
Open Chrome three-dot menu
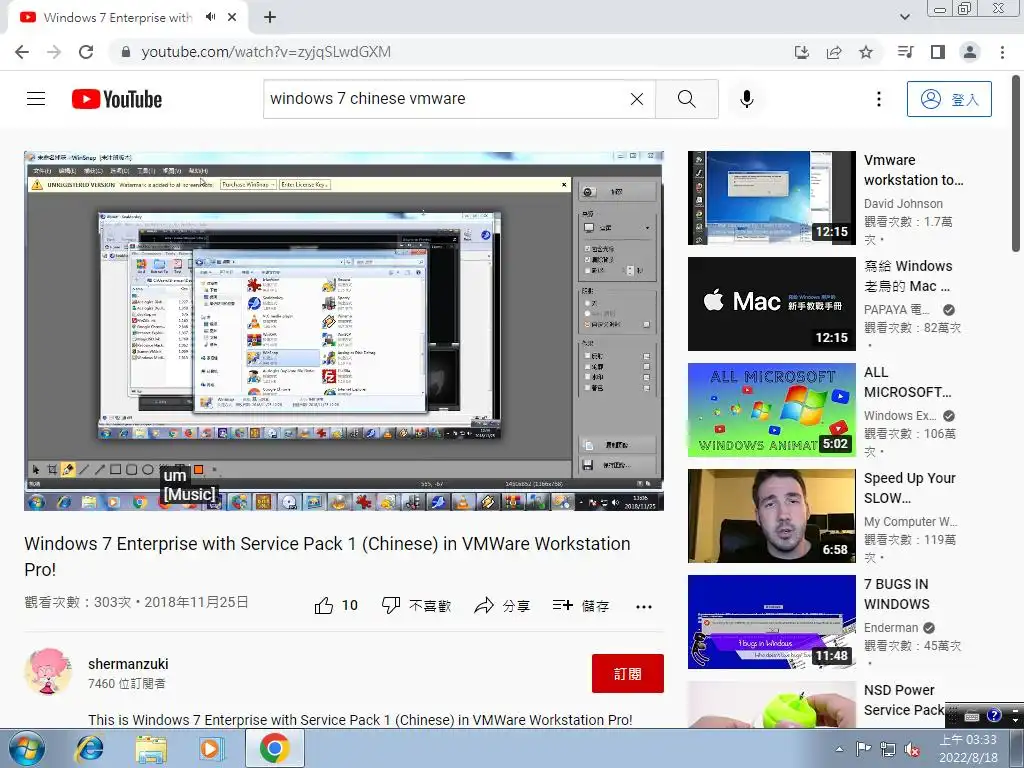[1002, 52]
